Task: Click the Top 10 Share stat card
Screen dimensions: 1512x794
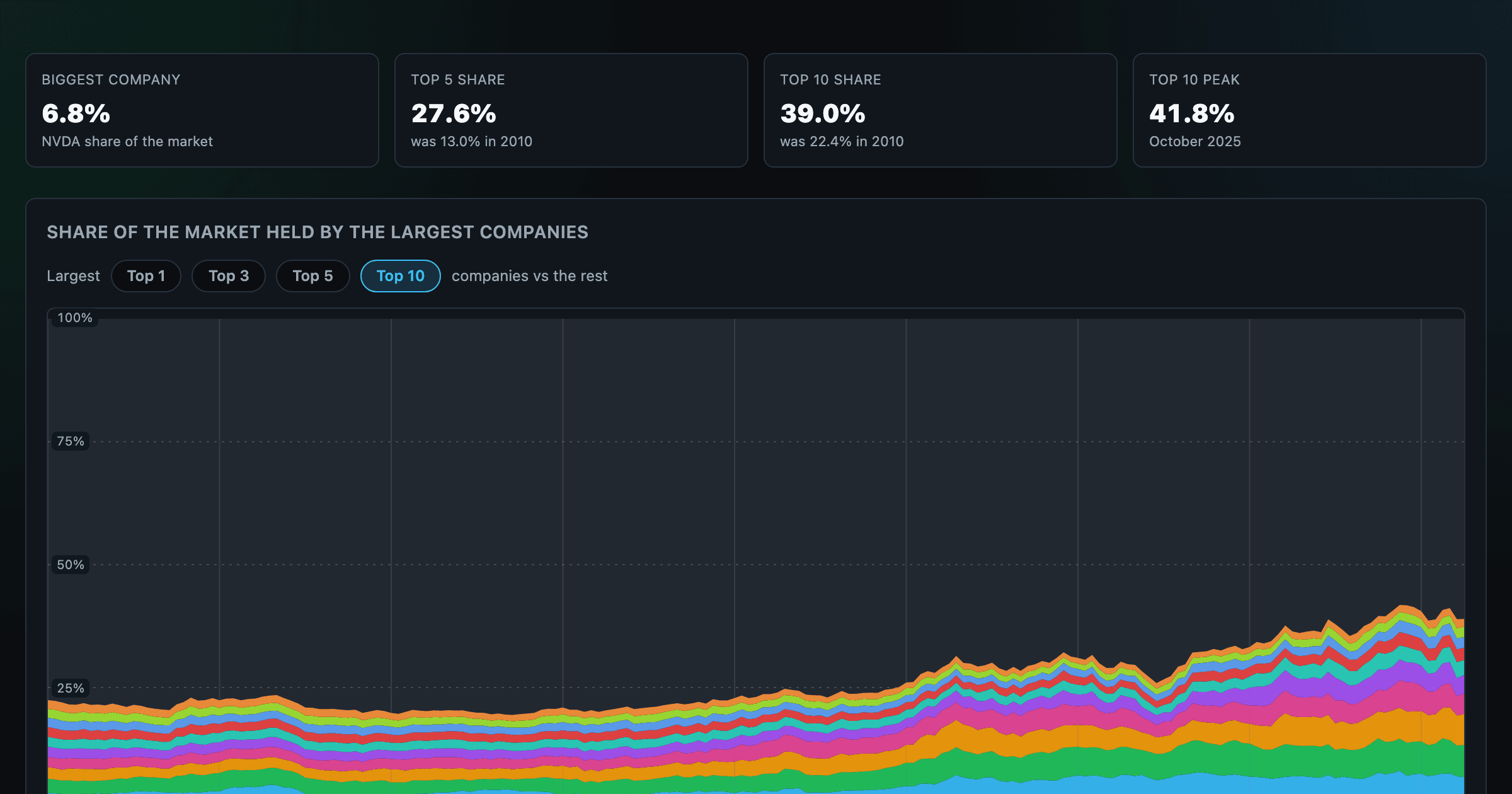Action: [941, 110]
